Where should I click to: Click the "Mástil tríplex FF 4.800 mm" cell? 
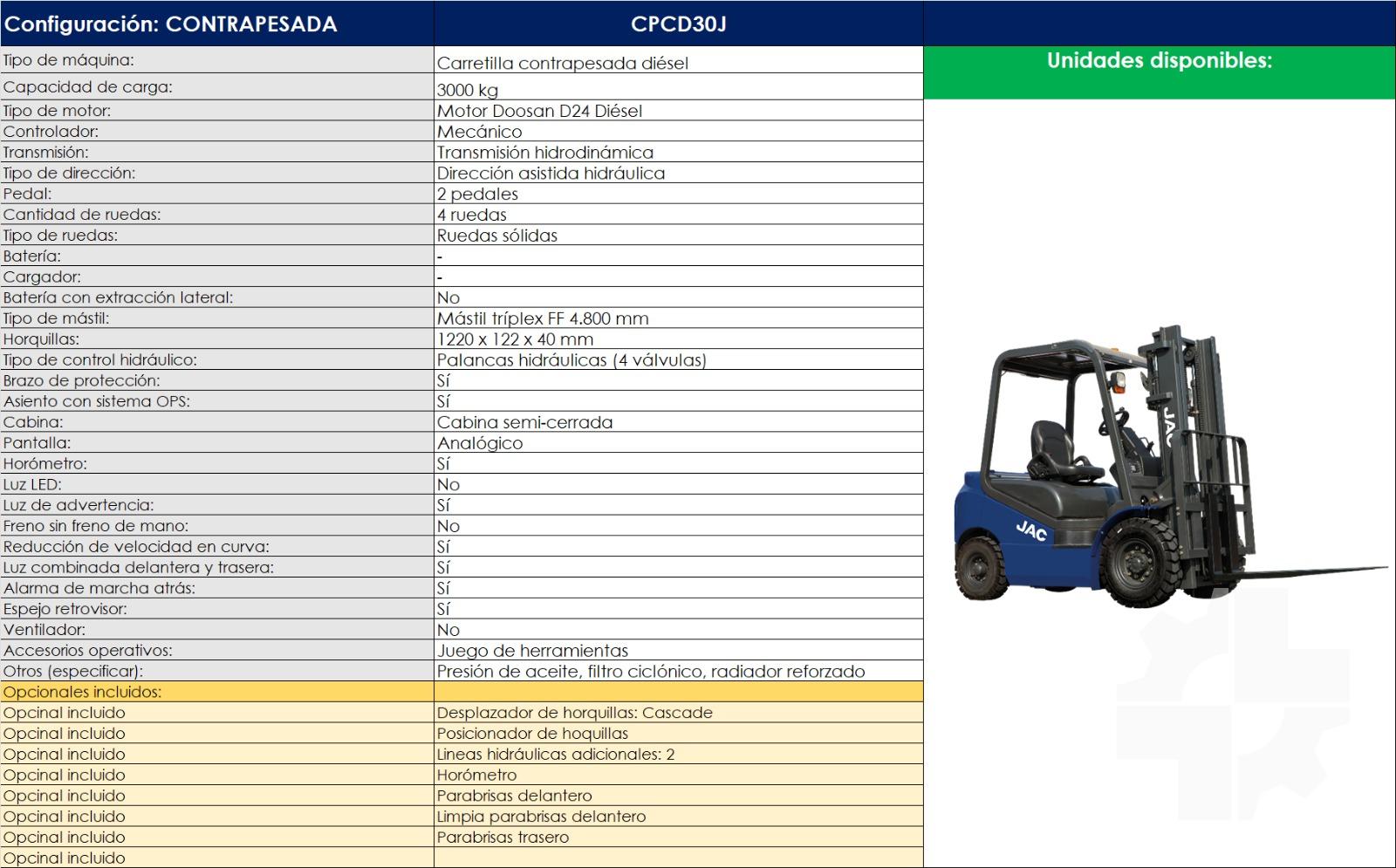(x=543, y=318)
